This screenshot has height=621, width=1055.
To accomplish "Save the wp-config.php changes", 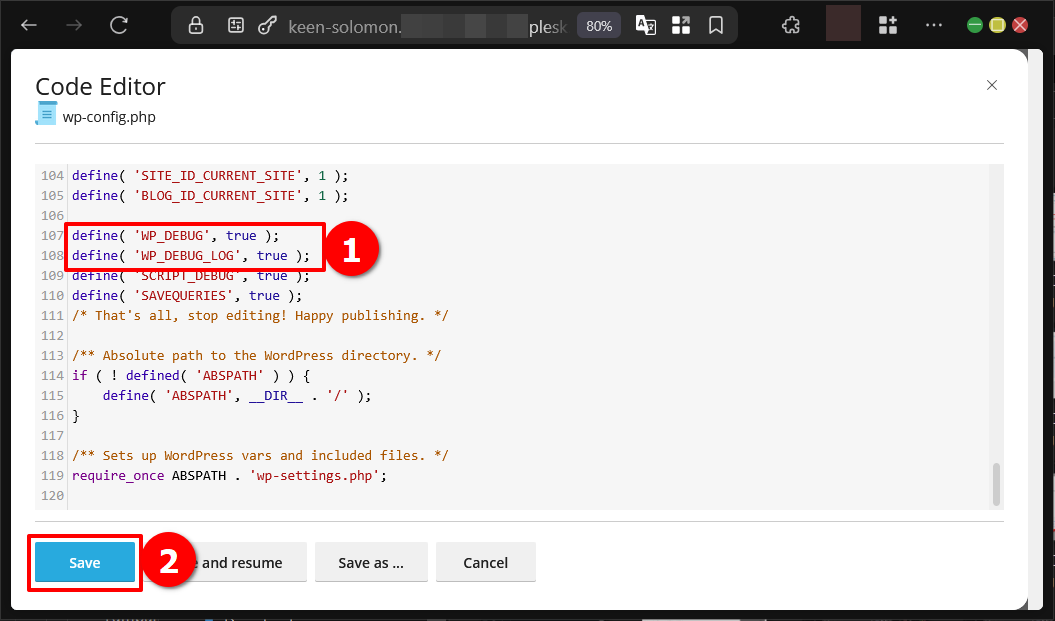I will pyautogui.click(x=84, y=562).
